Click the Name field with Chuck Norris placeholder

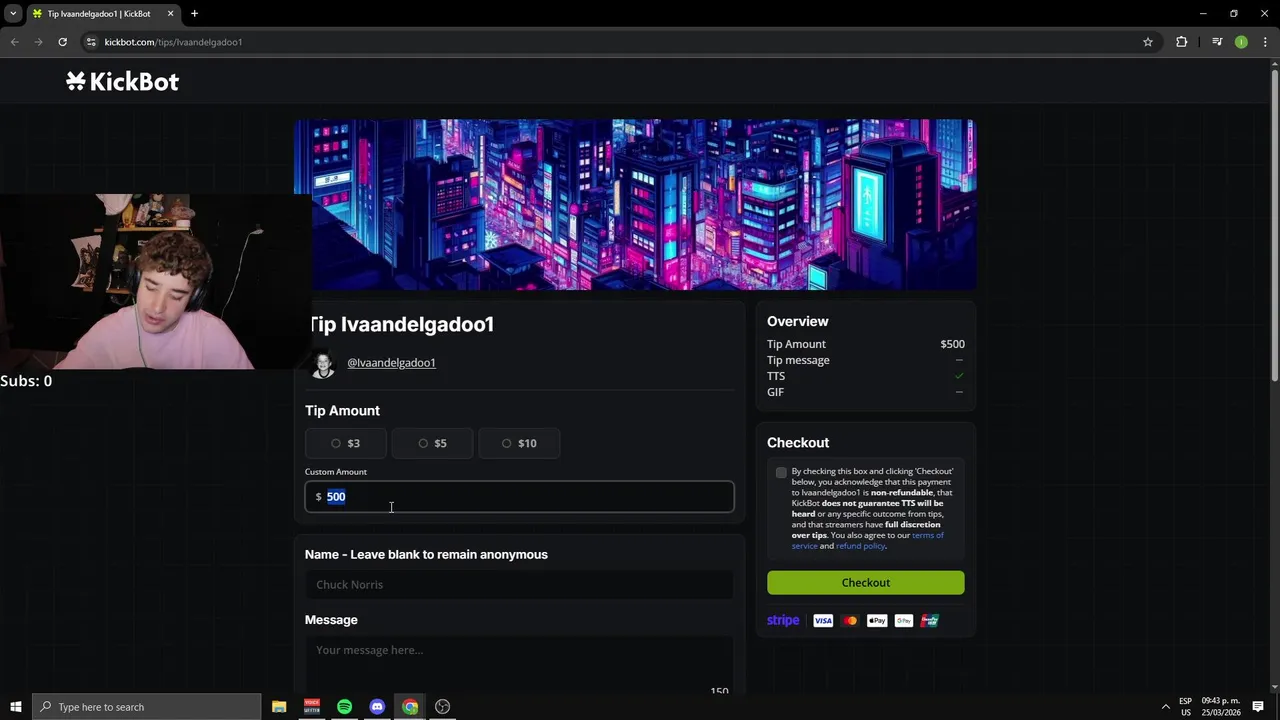(519, 585)
